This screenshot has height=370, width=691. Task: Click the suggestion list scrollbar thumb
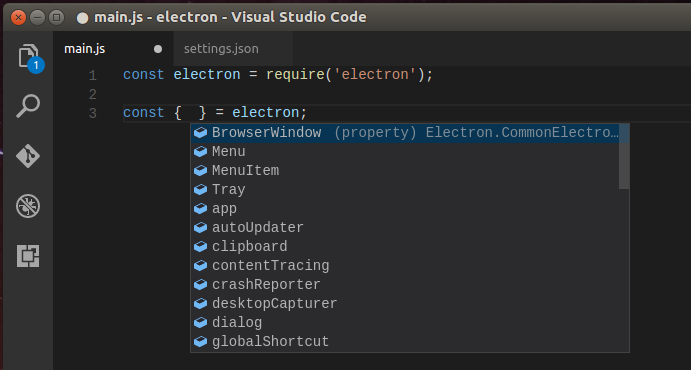click(624, 156)
